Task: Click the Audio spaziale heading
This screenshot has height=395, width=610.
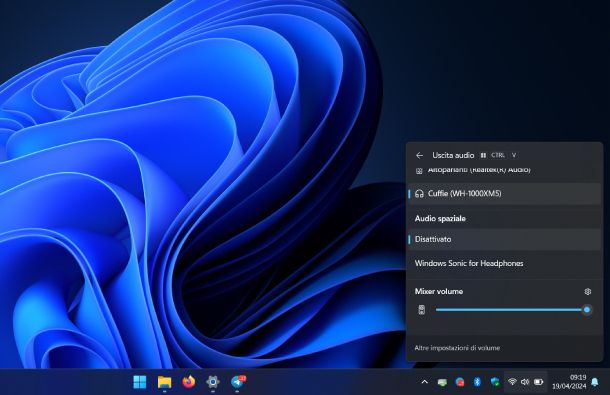Action: (x=440, y=219)
